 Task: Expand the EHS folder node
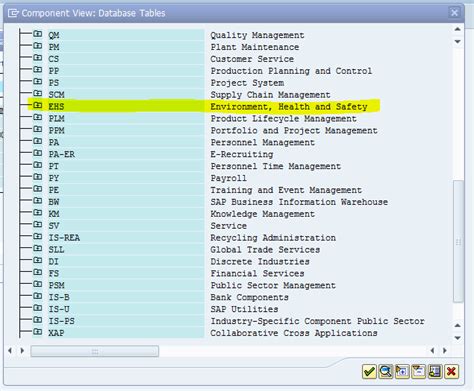click(38, 105)
